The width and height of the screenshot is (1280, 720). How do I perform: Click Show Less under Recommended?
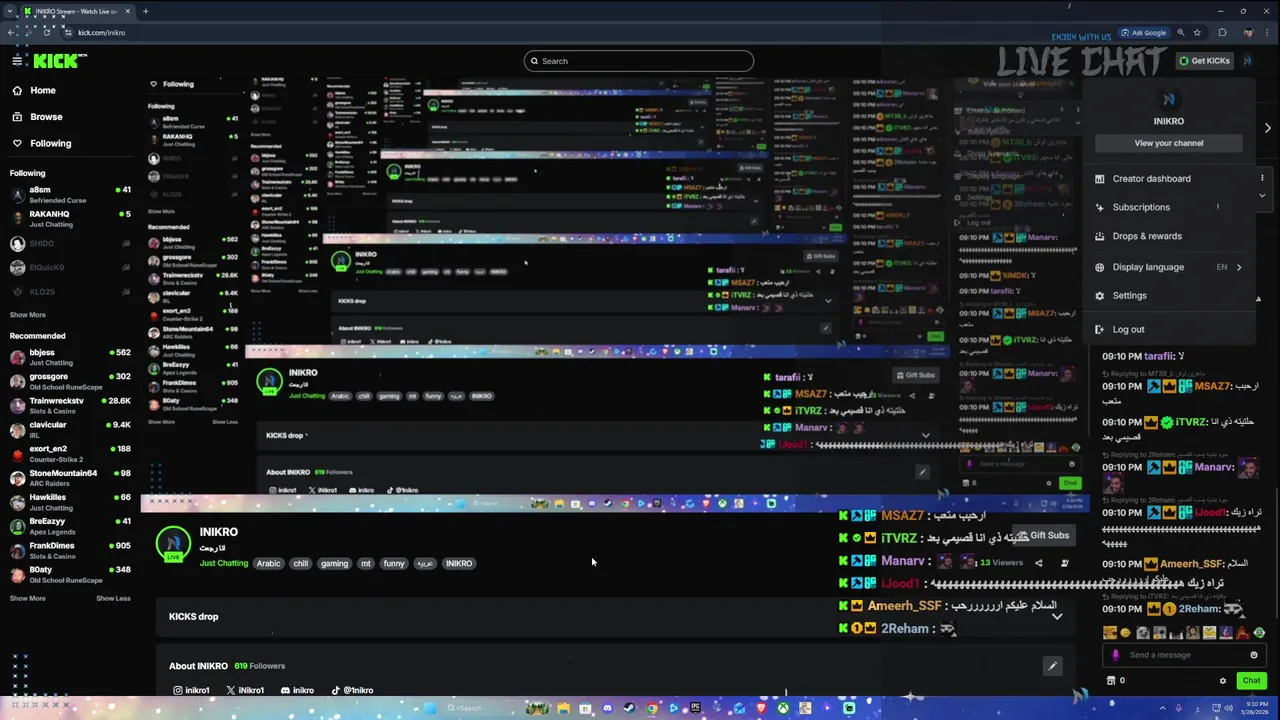coord(113,598)
